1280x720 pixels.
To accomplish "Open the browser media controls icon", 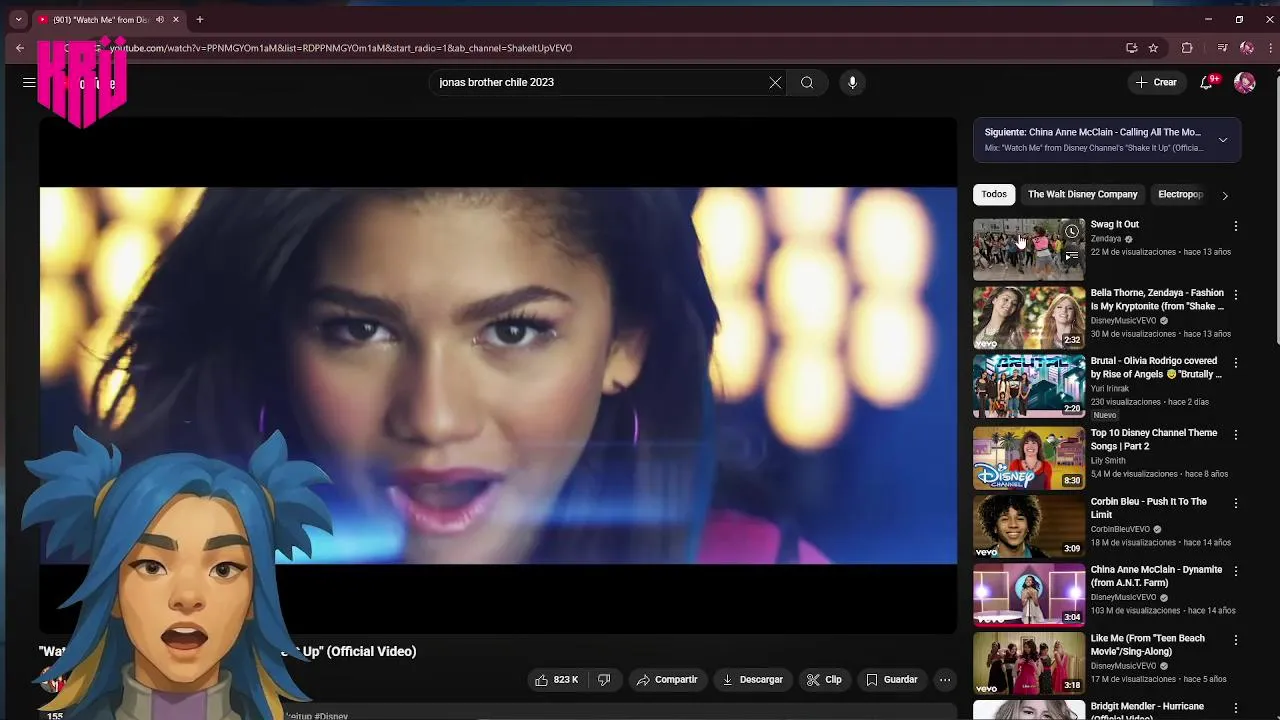I will [x=1222, y=48].
